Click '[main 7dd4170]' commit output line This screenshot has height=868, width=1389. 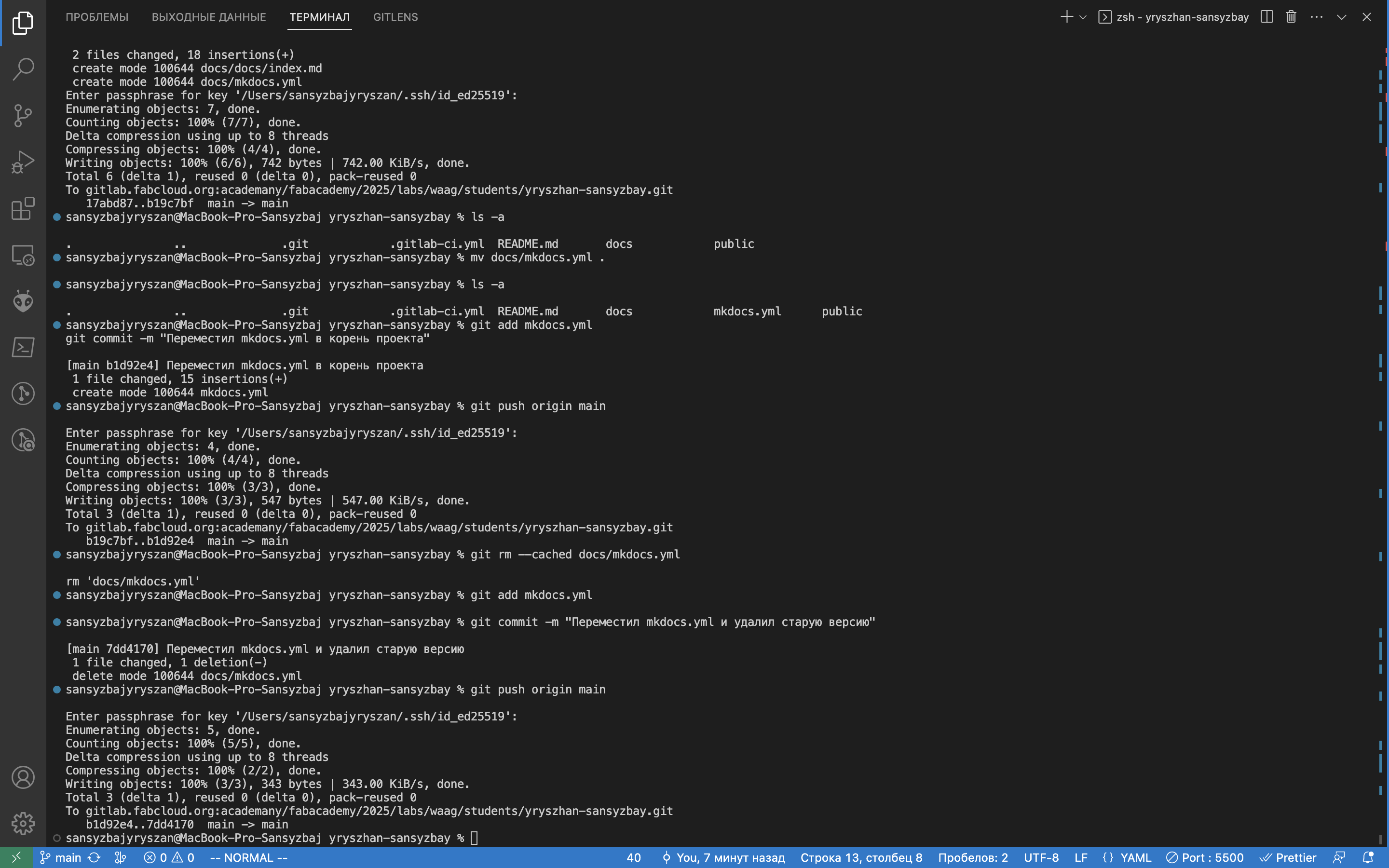pos(265,649)
